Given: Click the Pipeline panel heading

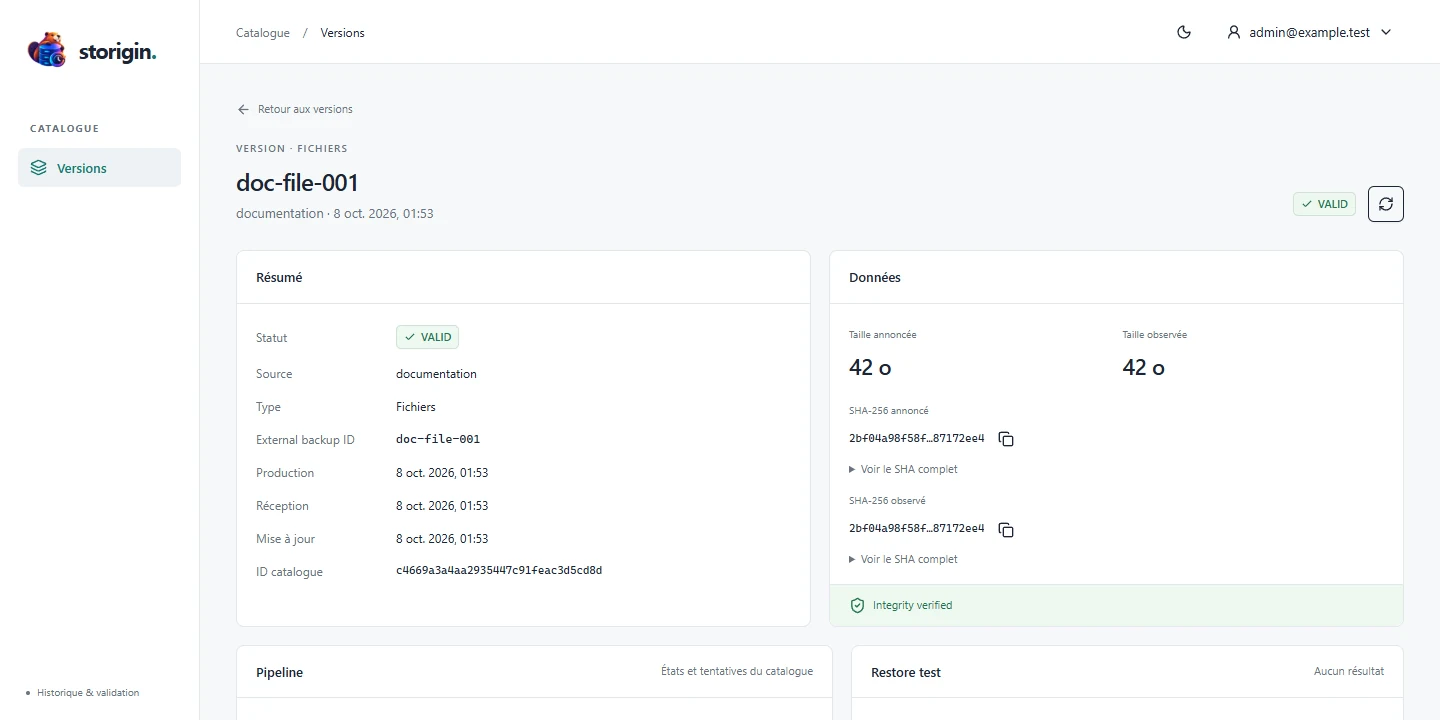Looking at the screenshot, I should coord(279,673).
